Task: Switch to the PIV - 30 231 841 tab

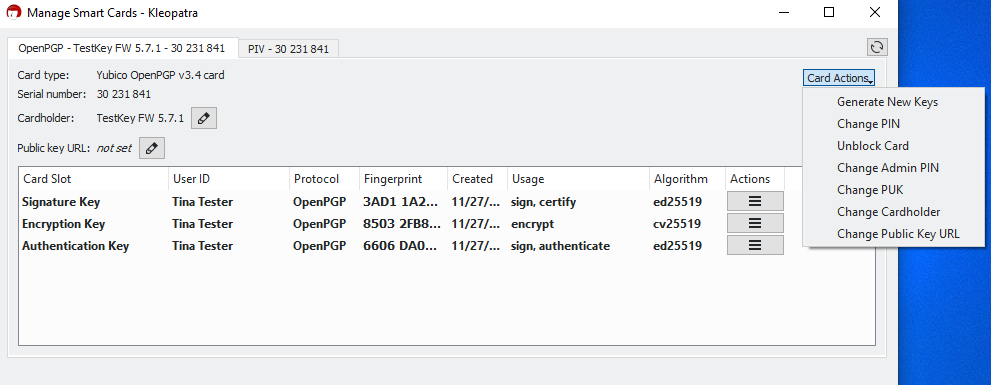Action: (x=288, y=49)
